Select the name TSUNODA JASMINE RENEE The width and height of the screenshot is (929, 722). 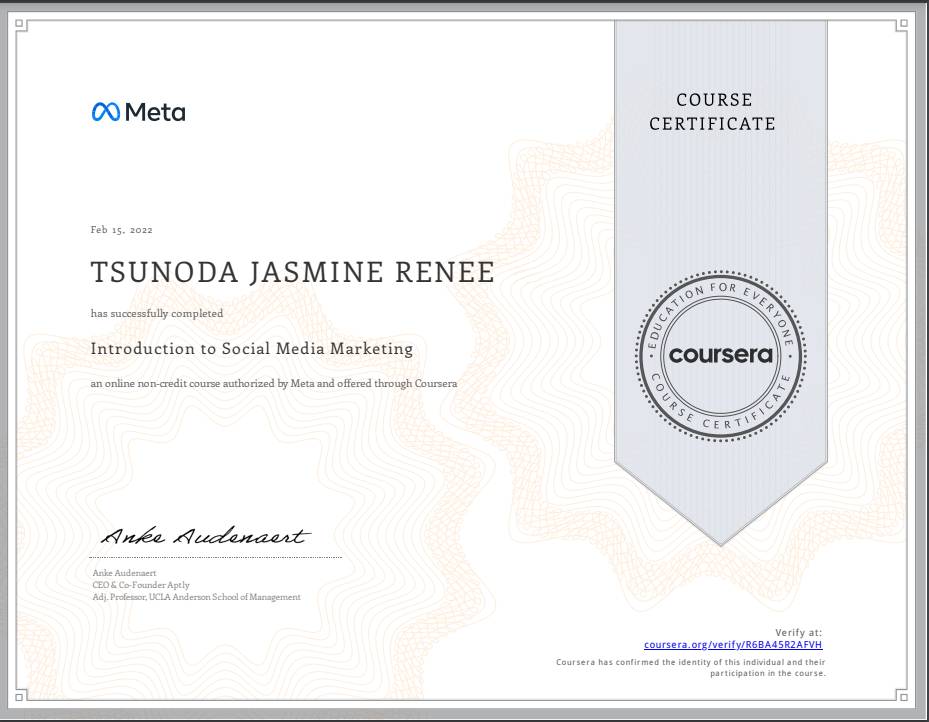coord(293,272)
